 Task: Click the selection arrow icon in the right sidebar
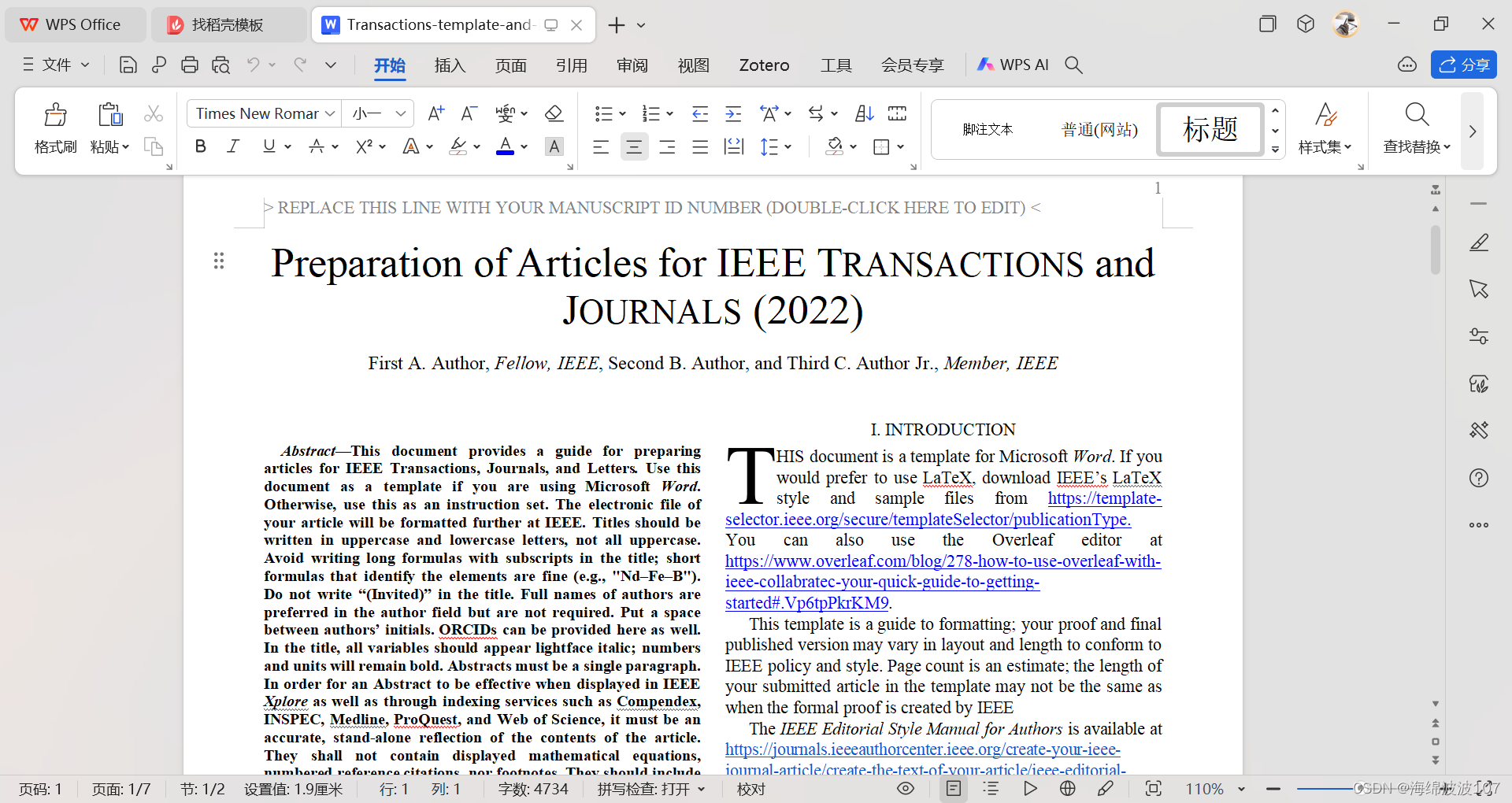pyautogui.click(x=1479, y=289)
